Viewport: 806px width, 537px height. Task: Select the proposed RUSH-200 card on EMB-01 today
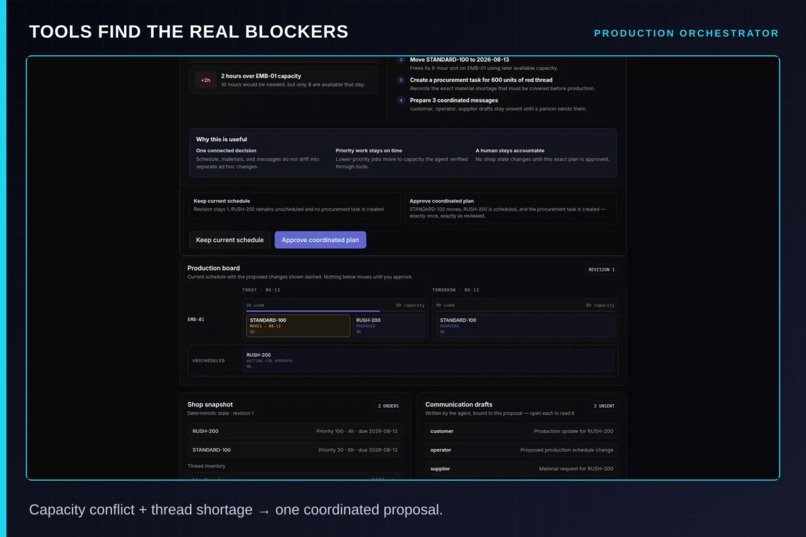click(389, 326)
